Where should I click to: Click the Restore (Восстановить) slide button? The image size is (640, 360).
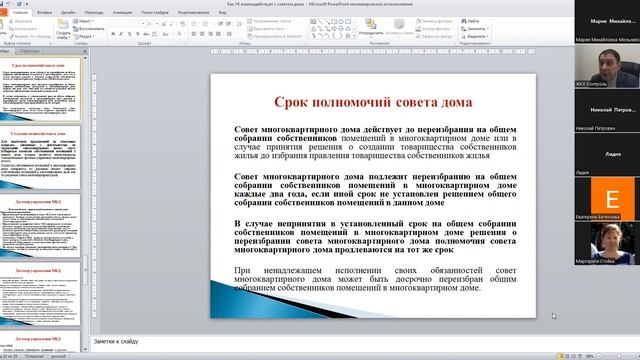pos(89,29)
